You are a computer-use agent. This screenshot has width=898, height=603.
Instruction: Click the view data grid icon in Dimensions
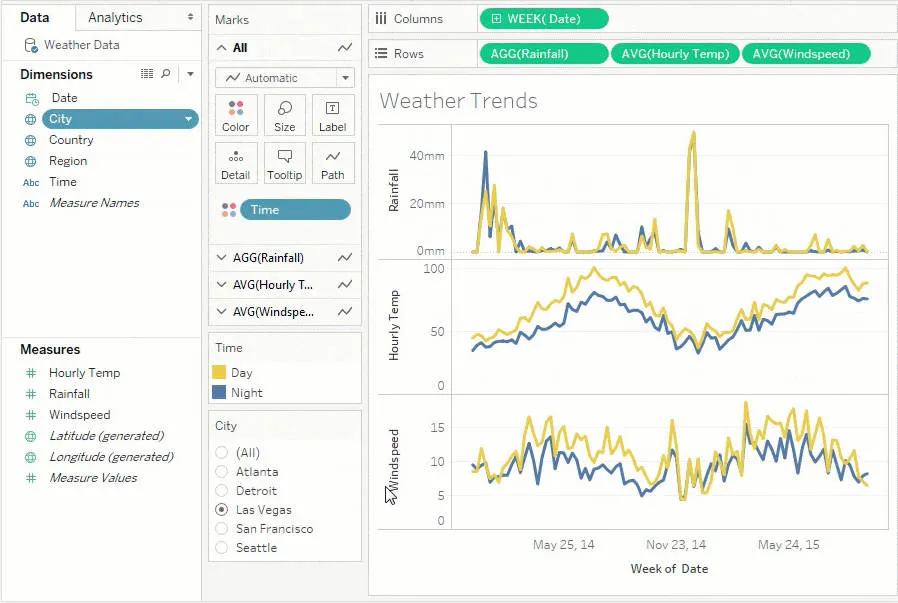[147, 73]
